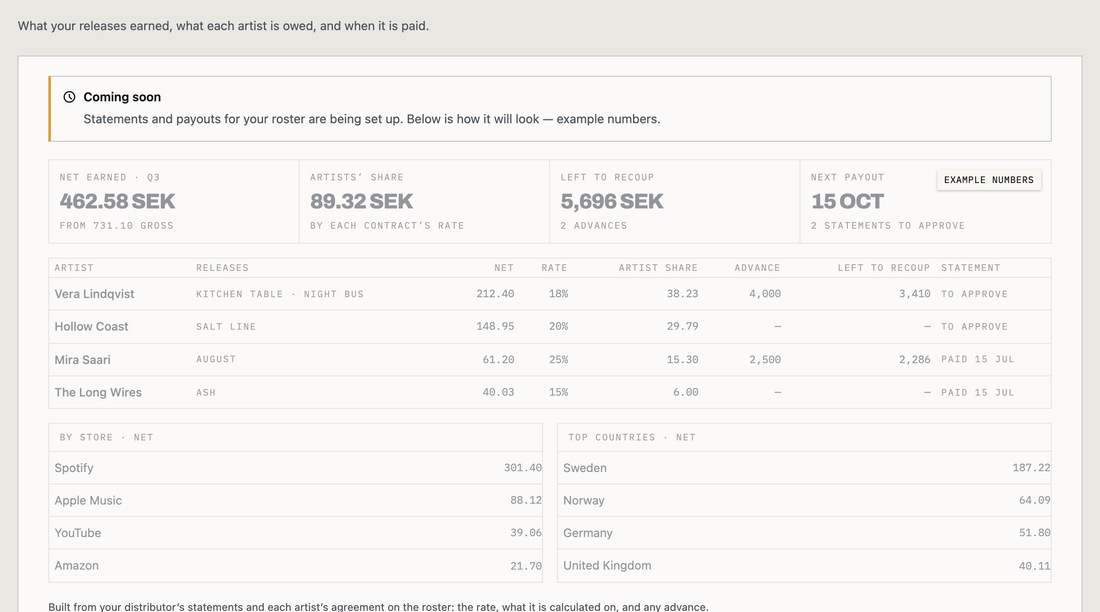Click the 29.79 artist share amount
The height and width of the screenshot is (612, 1100).
(683, 326)
